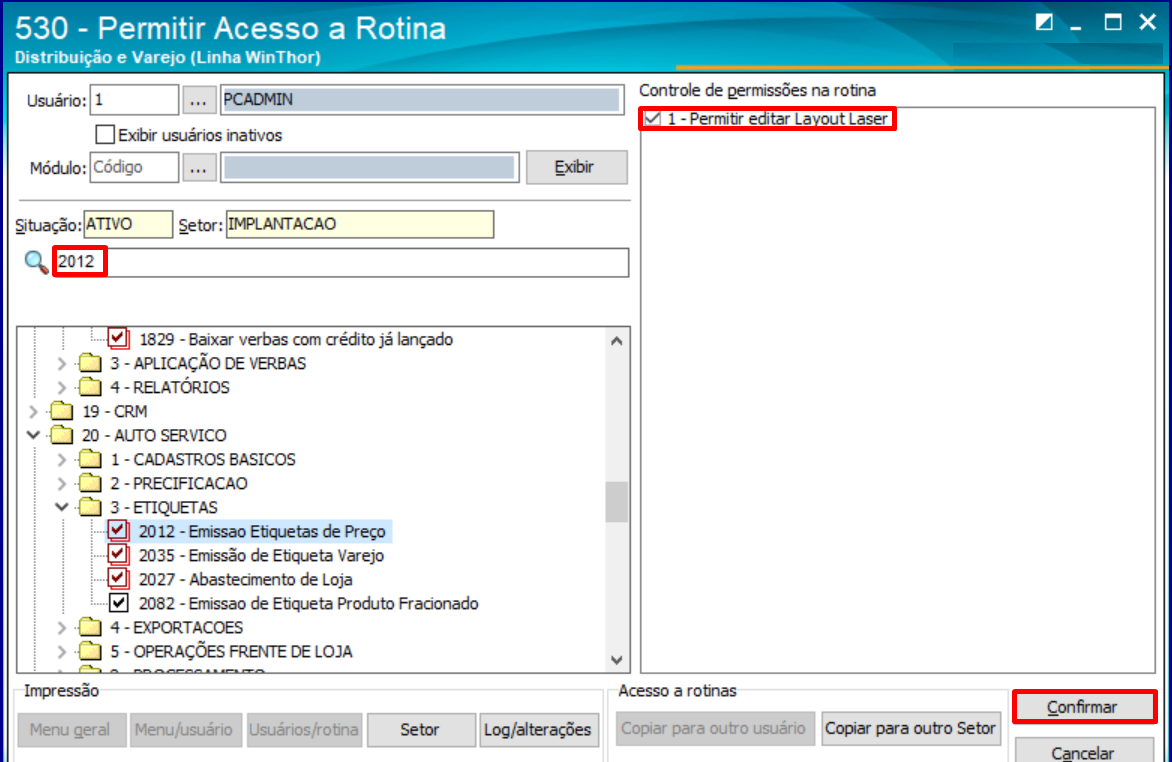Expand 4 - RELATÓRIOS node
Viewport: 1172px width, 762px height.
point(62,388)
